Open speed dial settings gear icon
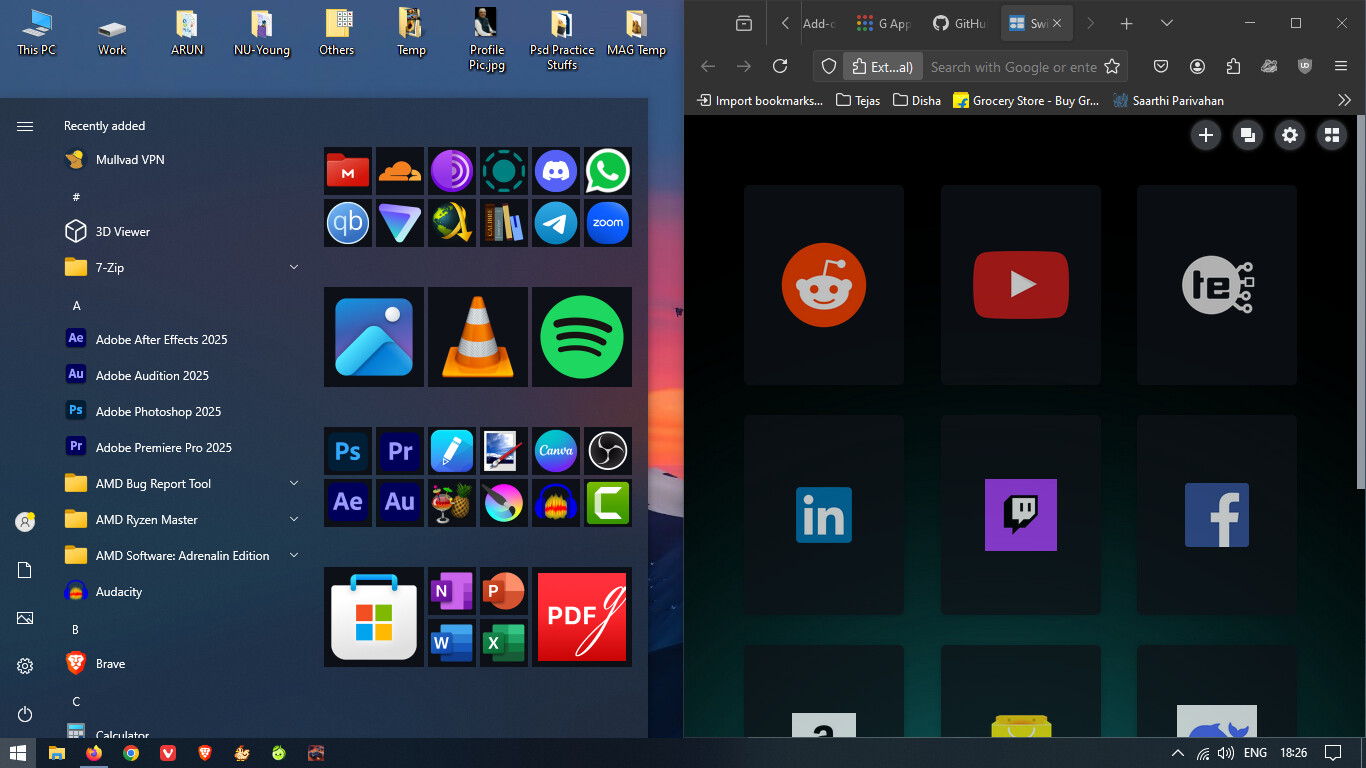The height and width of the screenshot is (768, 1366). [x=1289, y=135]
